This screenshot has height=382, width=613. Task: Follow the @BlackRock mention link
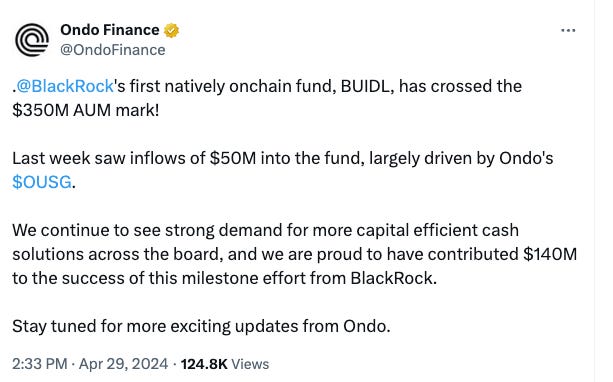65,86
